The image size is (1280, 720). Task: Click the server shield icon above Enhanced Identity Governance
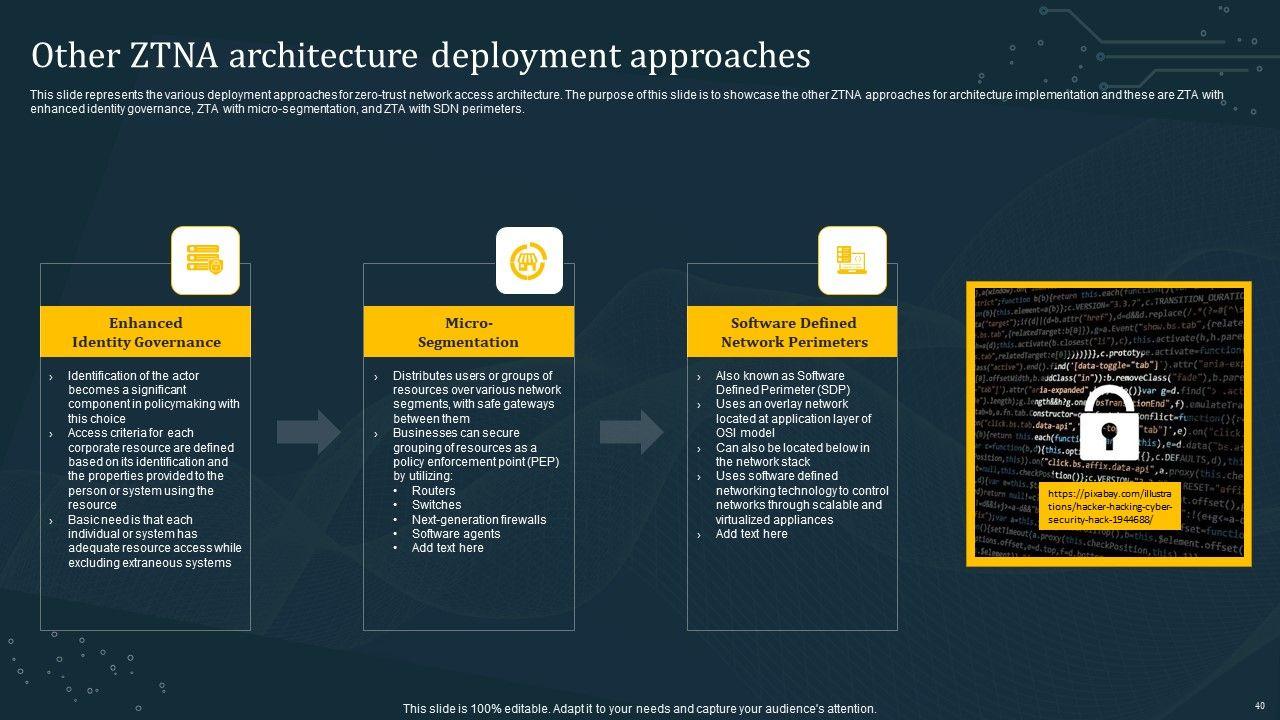point(205,260)
